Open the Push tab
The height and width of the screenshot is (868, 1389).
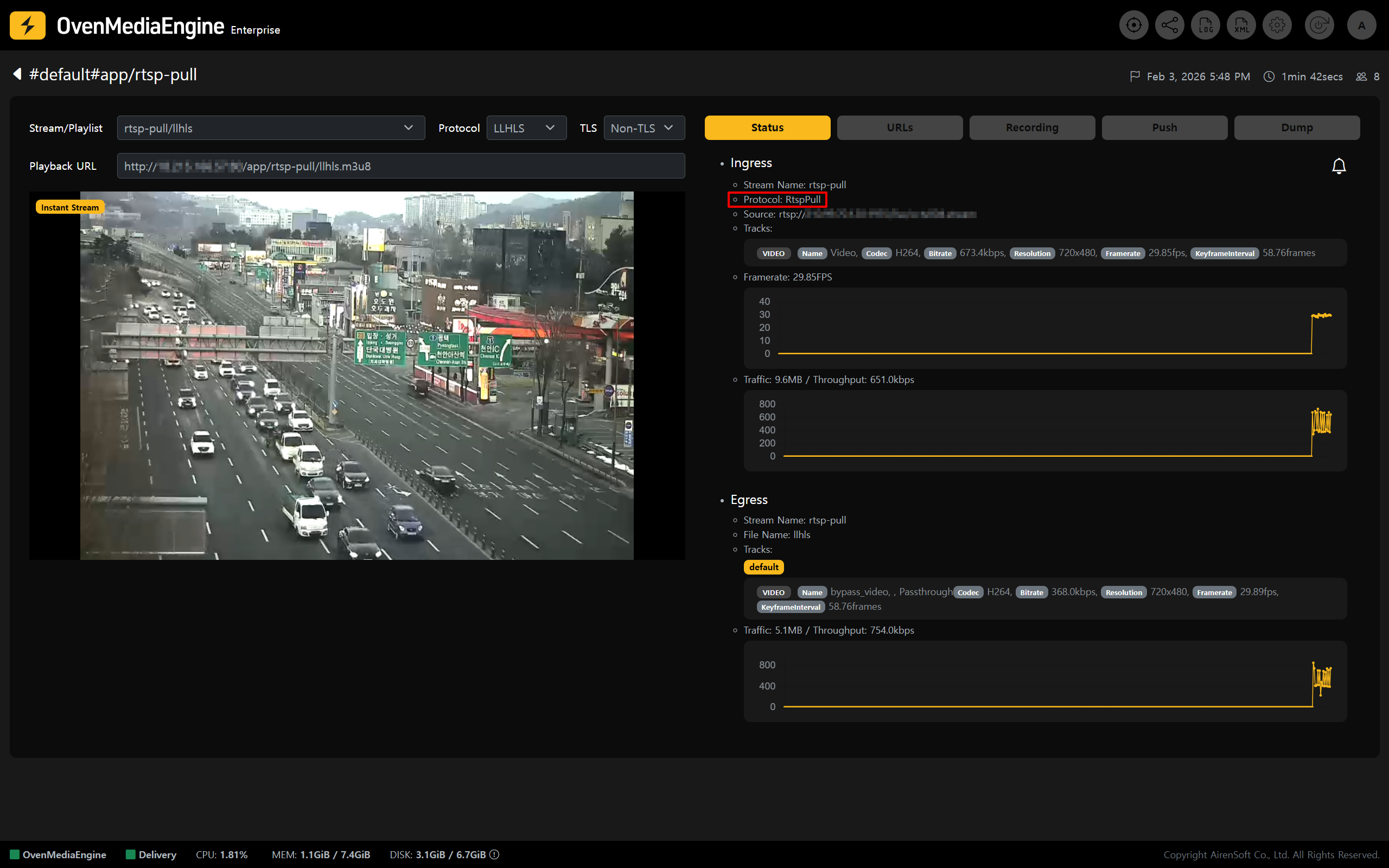pyautogui.click(x=1164, y=127)
